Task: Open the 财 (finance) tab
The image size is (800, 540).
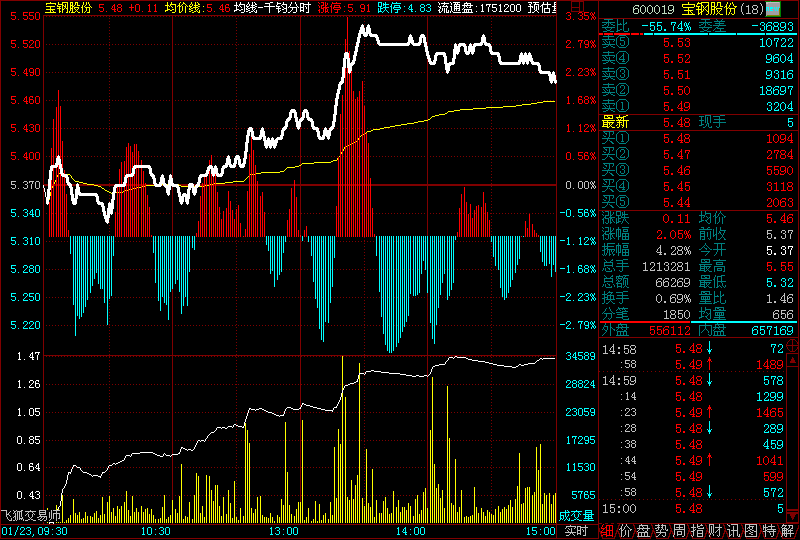Action: [x=715, y=531]
